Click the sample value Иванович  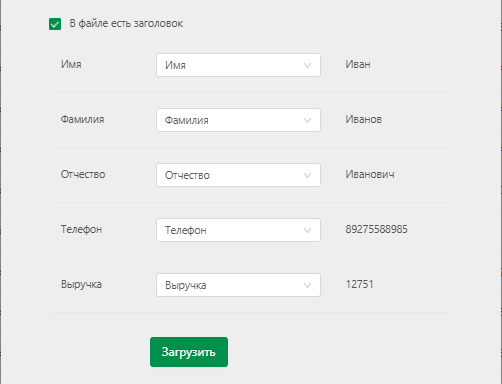370,174
